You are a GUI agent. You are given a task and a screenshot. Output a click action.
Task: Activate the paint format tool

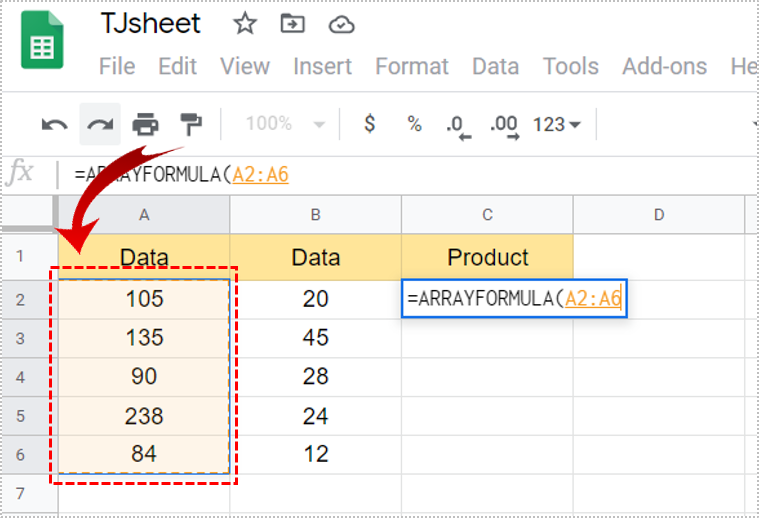coord(190,124)
